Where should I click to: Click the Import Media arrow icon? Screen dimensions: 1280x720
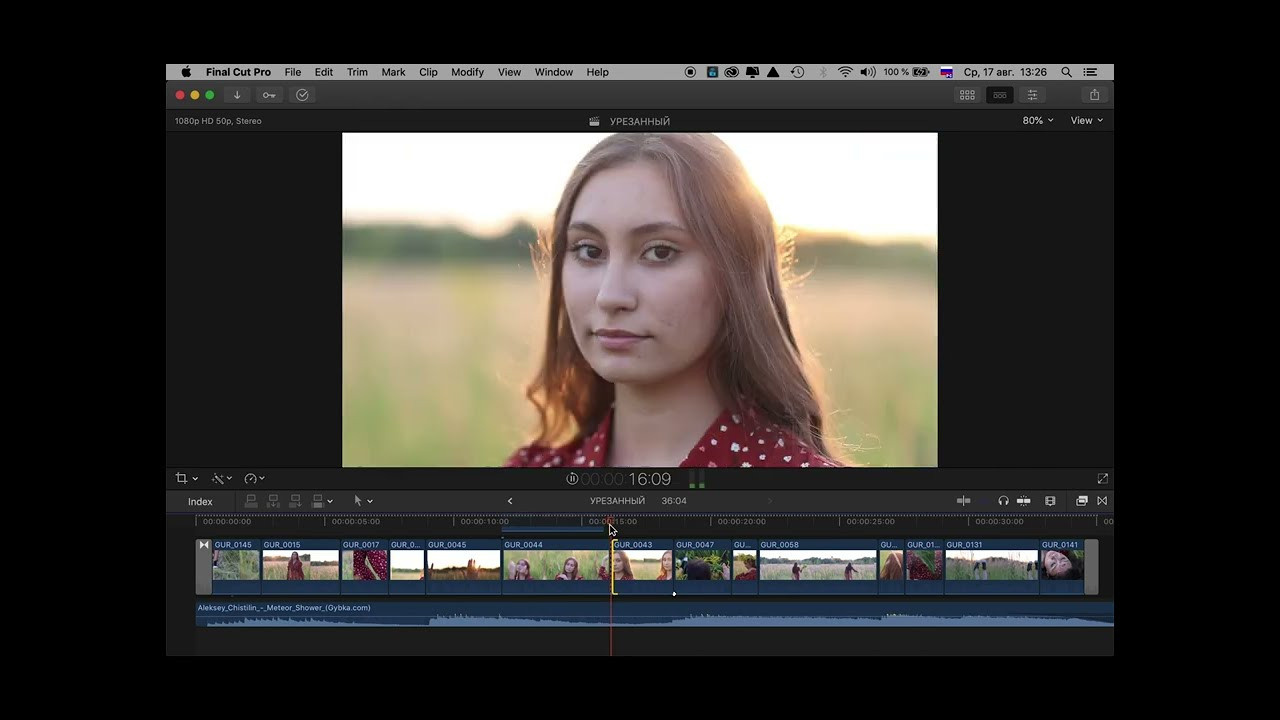pyautogui.click(x=237, y=95)
